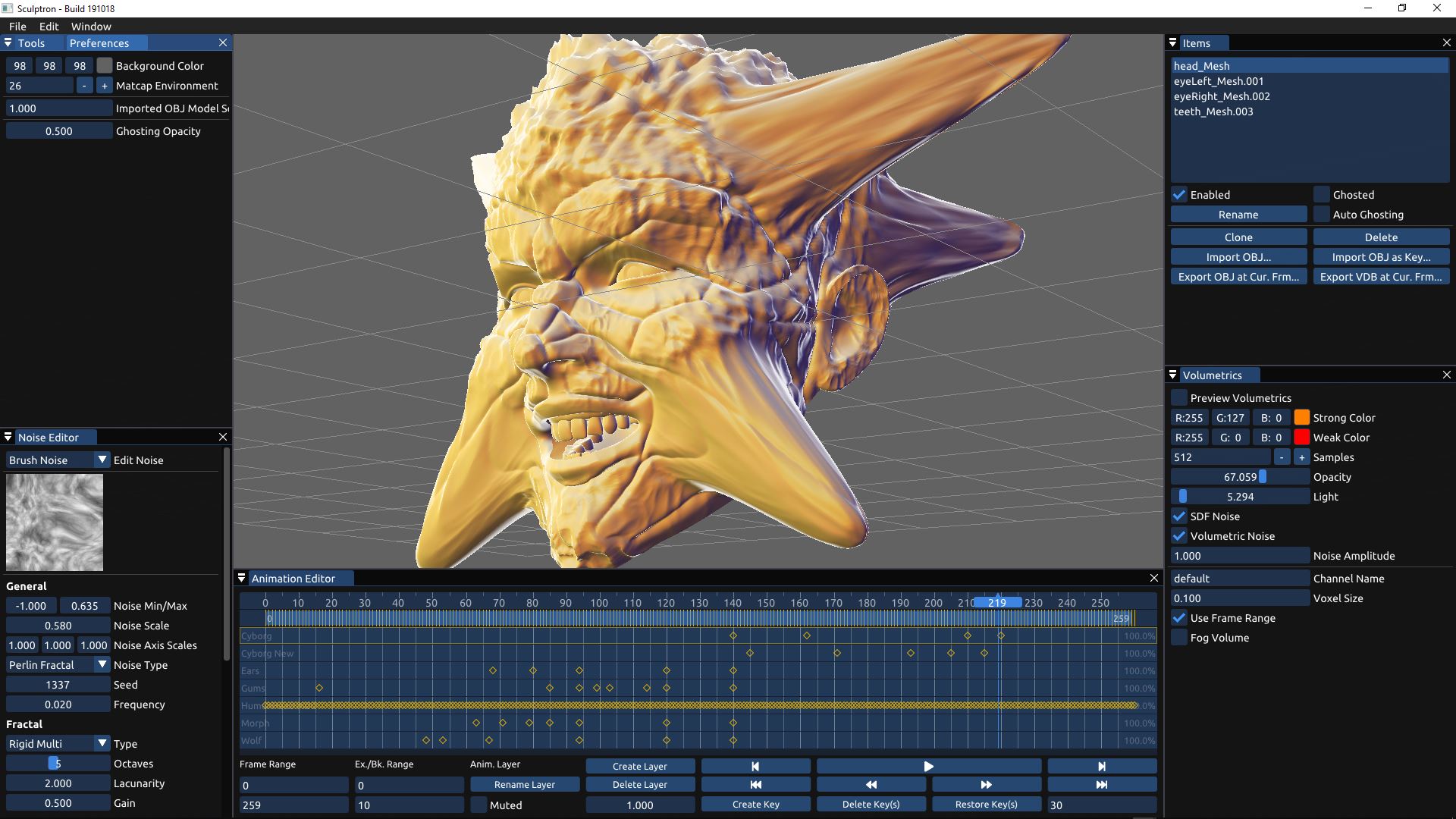Disable the SDF Noise checkbox
Image resolution: width=1456 pixels, height=819 pixels.
(1179, 516)
